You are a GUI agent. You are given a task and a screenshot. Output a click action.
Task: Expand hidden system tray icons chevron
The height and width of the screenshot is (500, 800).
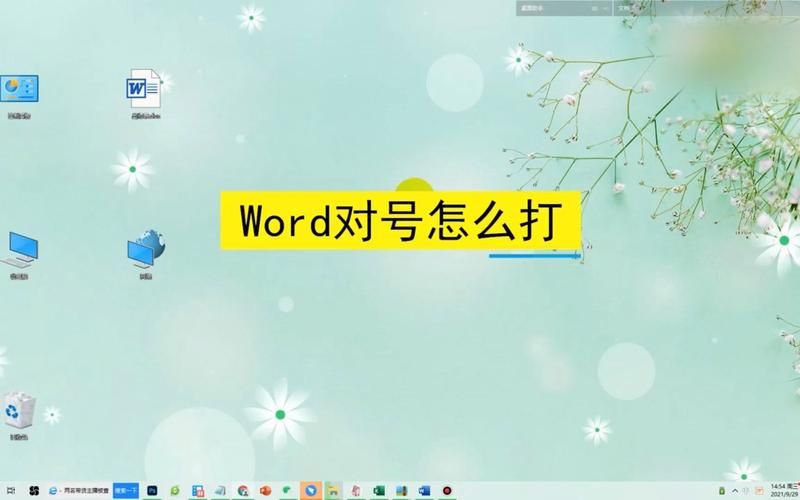[x=735, y=491]
